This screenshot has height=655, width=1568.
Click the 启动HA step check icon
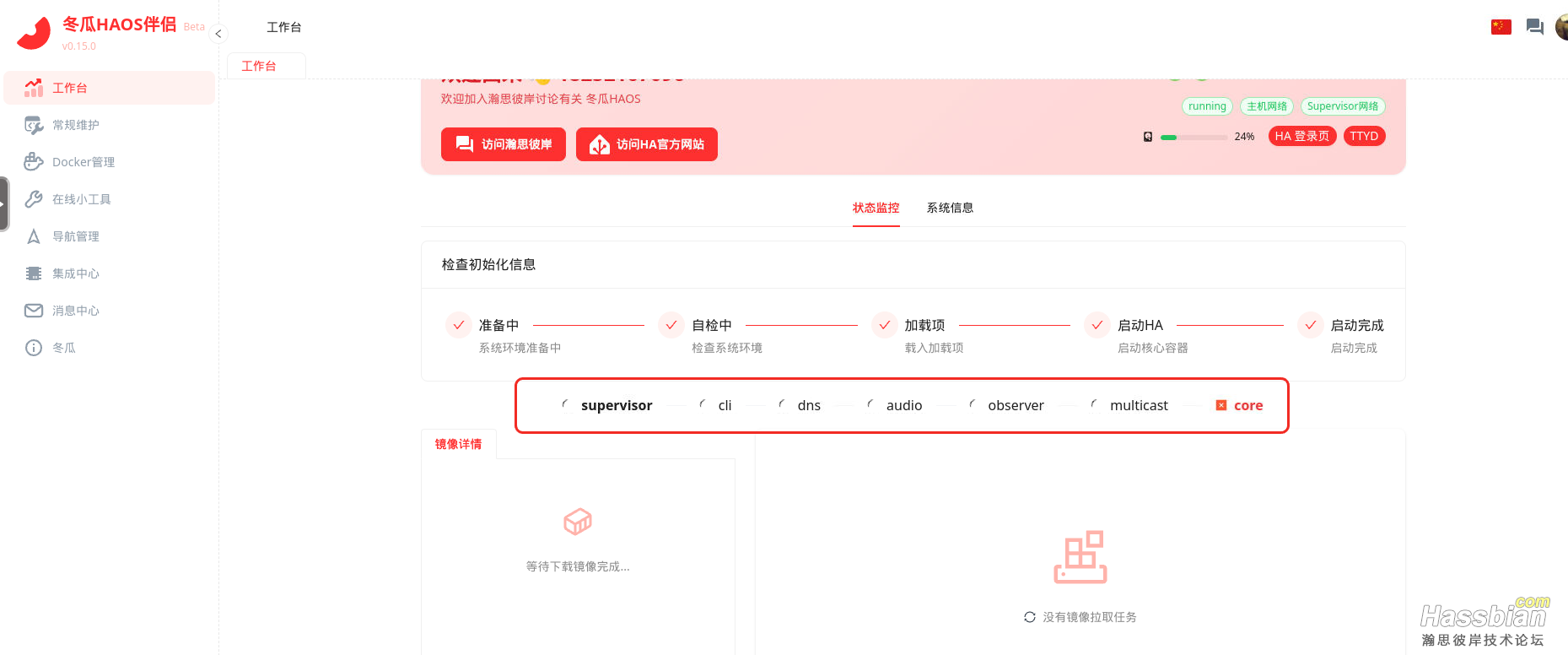(x=1097, y=325)
